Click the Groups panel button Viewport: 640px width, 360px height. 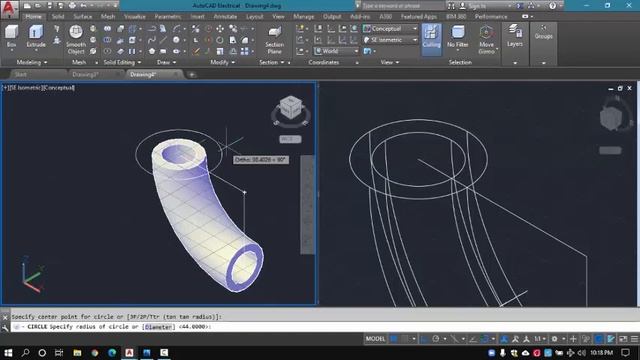click(543, 32)
